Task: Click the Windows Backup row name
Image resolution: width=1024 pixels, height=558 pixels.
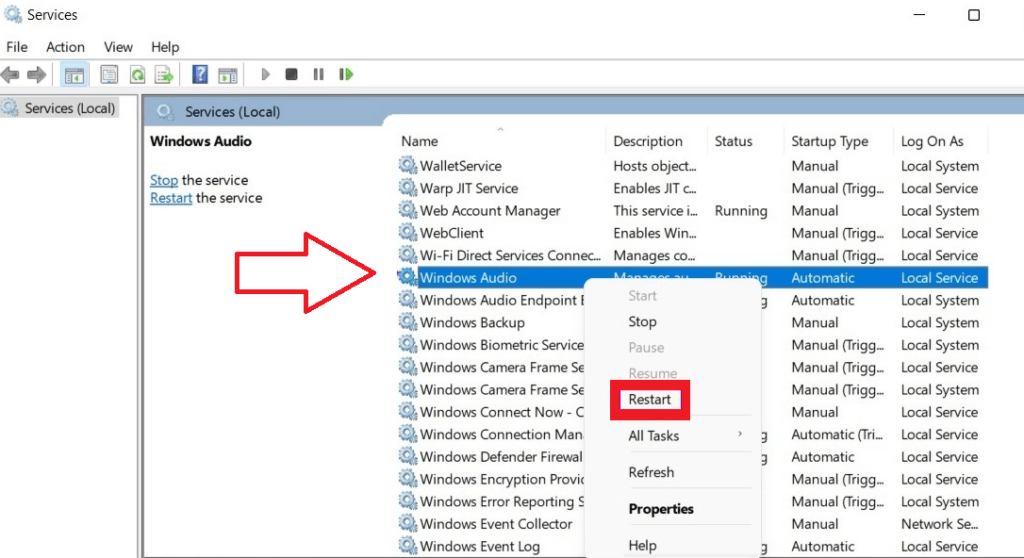Action: click(472, 322)
